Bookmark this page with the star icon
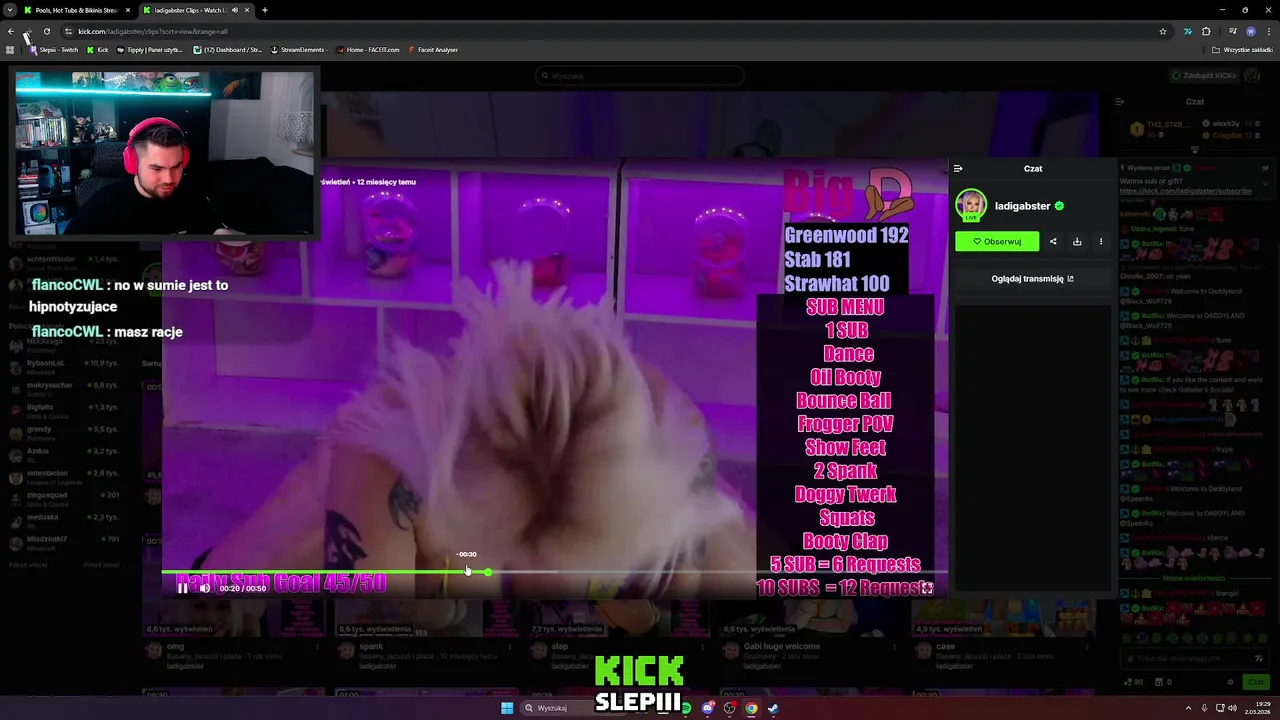Image resolution: width=1280 pixels, height=720 pixels. point(1163,31)
